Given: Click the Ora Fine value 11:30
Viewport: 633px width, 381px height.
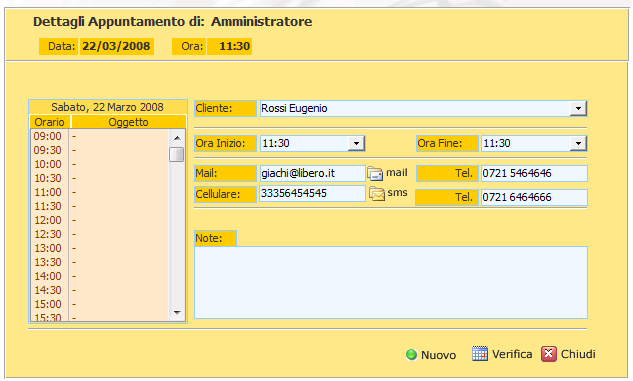Looking at the screenshot, I should pyautogui.click(x=497, y=143).
